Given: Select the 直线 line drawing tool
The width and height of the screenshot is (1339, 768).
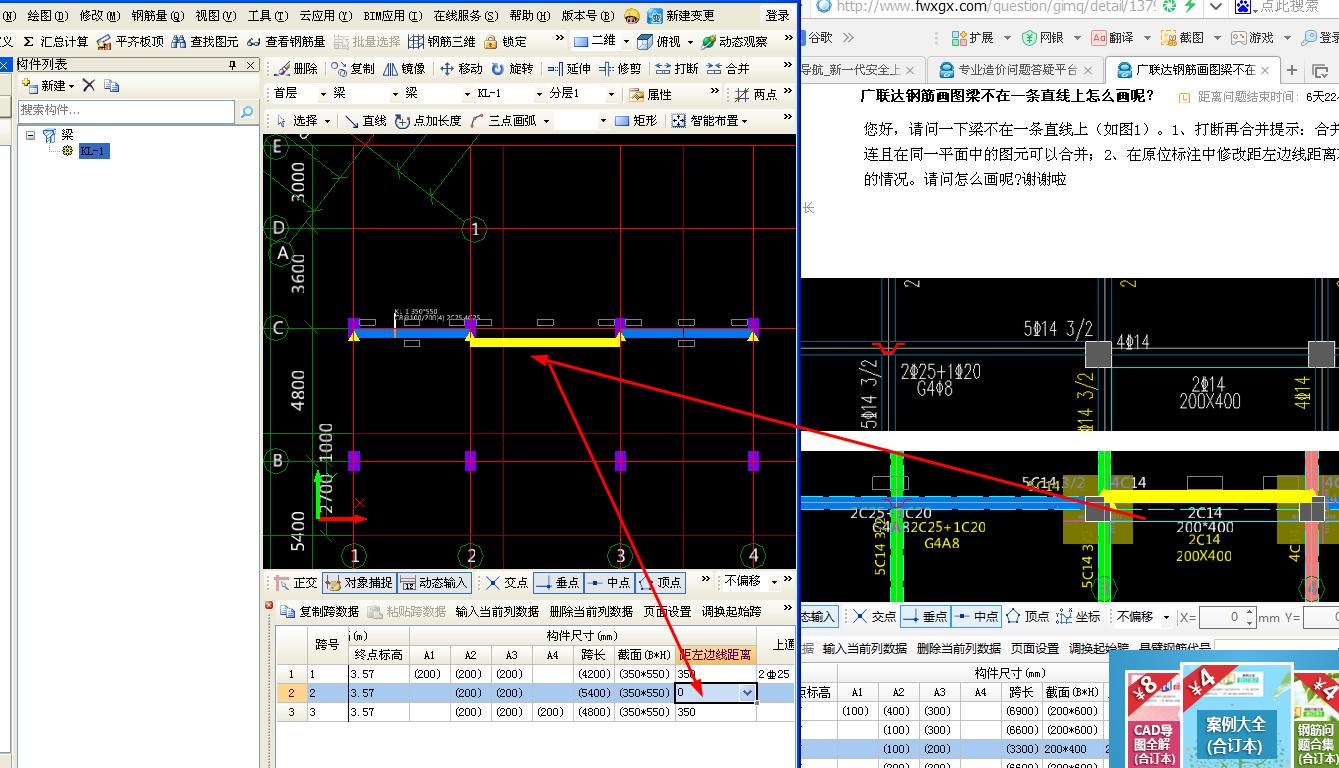Looking at the screenshot, I should [365, 120].
